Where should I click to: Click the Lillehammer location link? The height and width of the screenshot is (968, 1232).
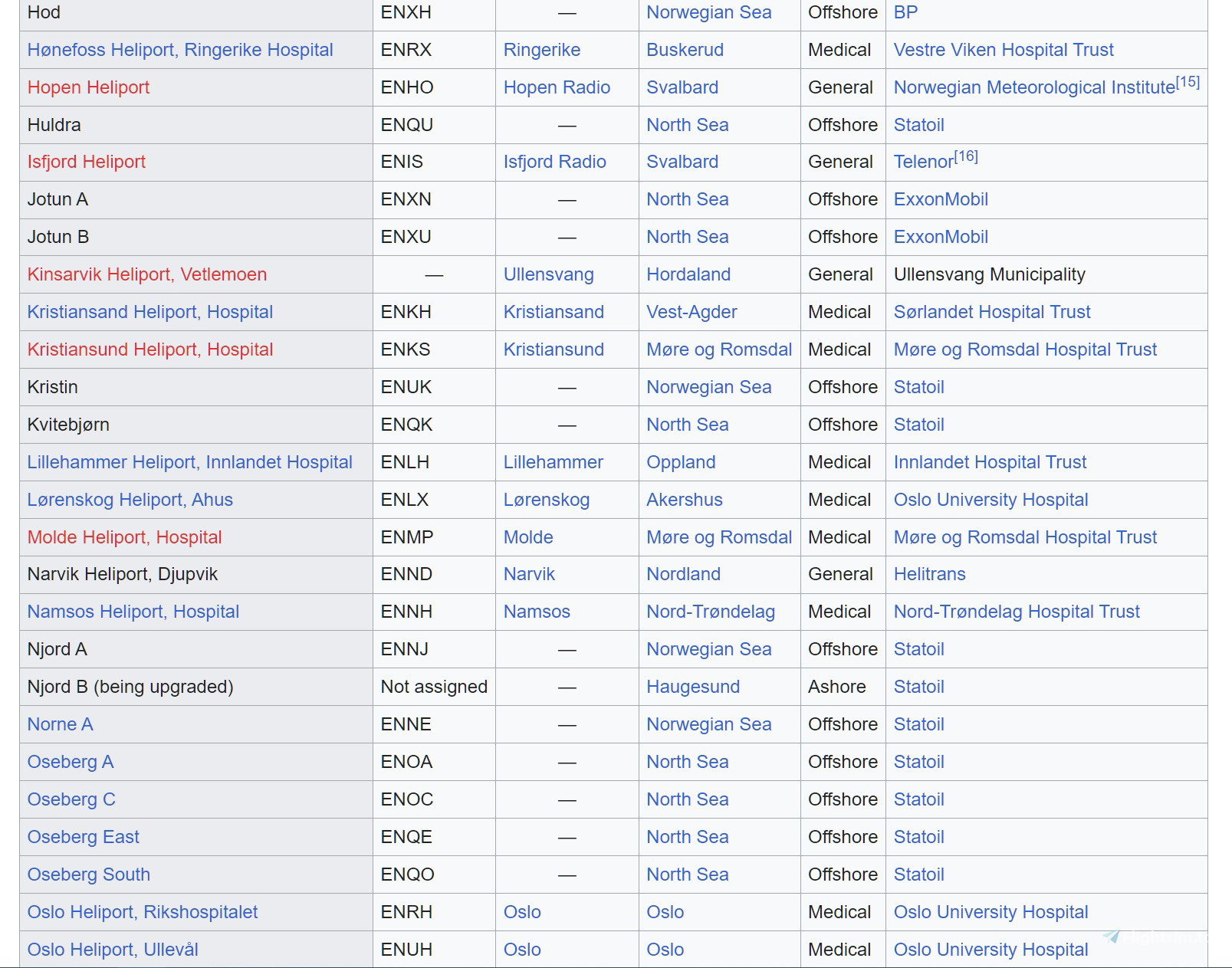[554, 462]
